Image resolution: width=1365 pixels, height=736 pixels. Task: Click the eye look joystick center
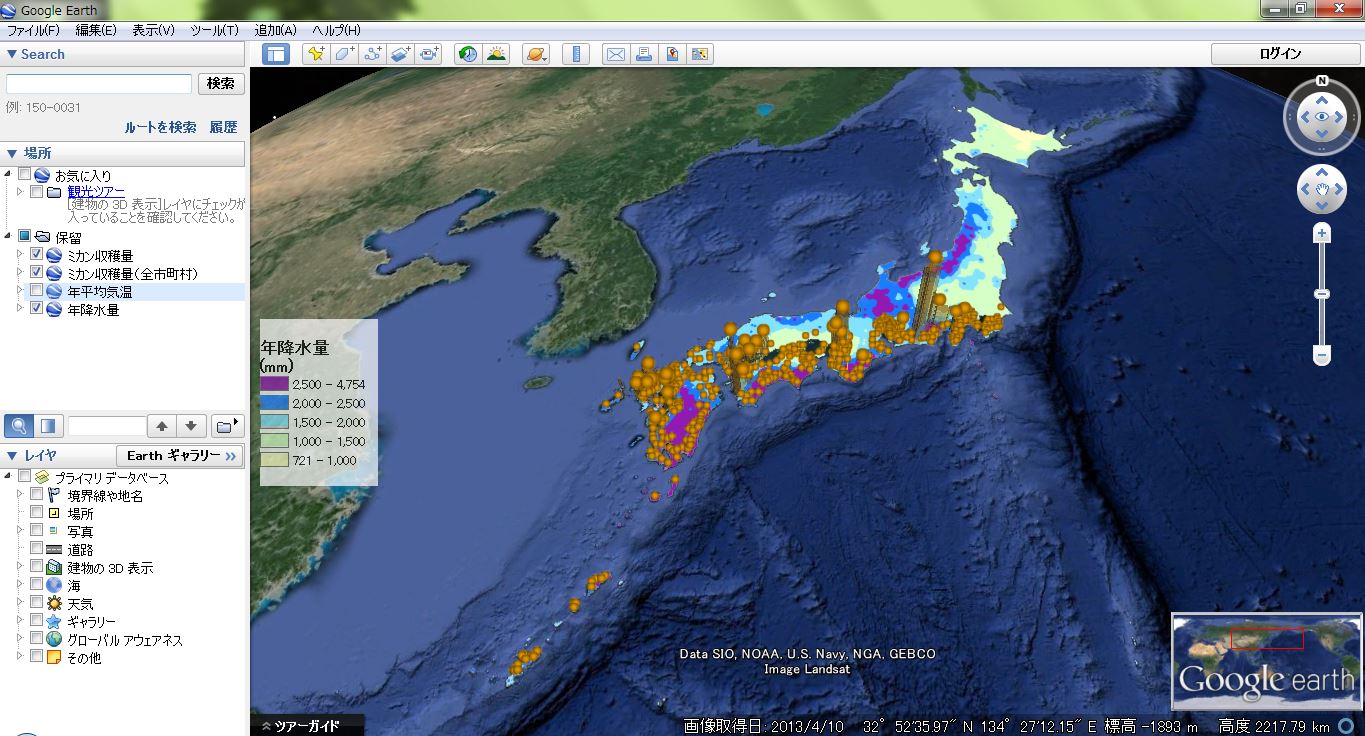pyautogui.click(x=1322, y=117)
